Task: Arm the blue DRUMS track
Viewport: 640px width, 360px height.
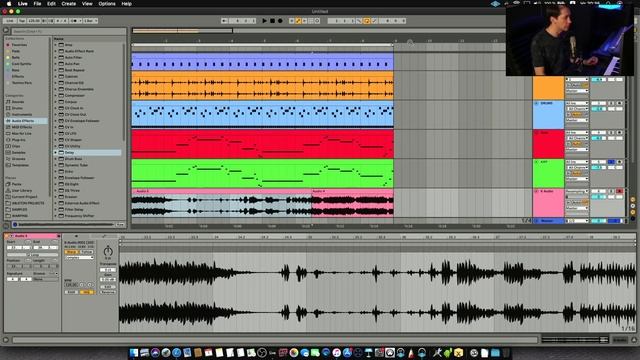Action: tap(620, 103)
